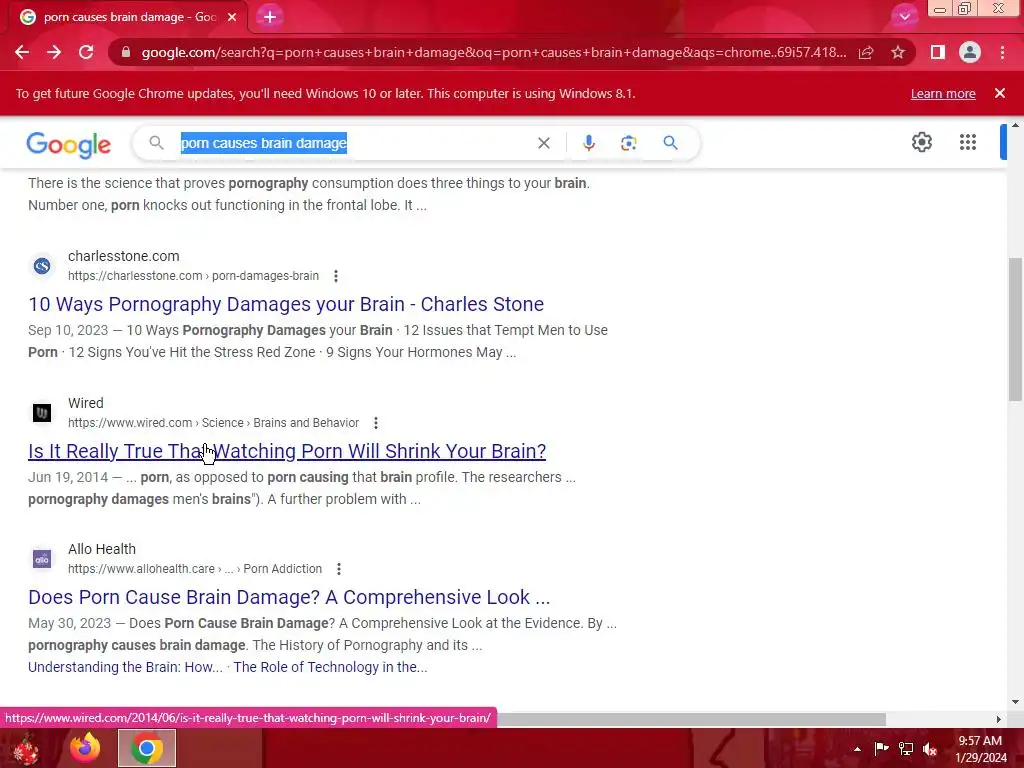
Task: View site information via the padlock icon
Action: pos(126,52)
